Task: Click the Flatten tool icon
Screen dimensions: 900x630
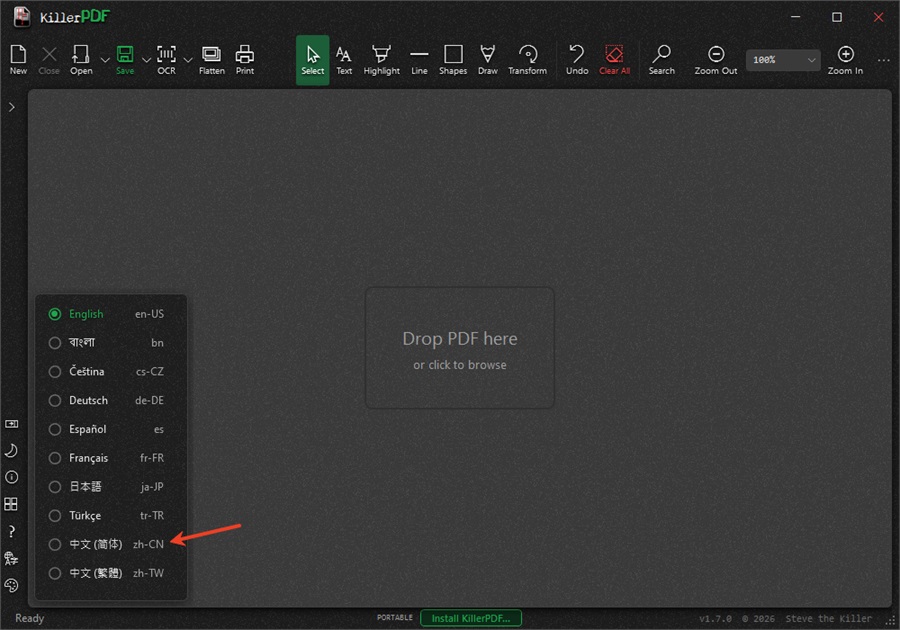Action: pos(212,60)
